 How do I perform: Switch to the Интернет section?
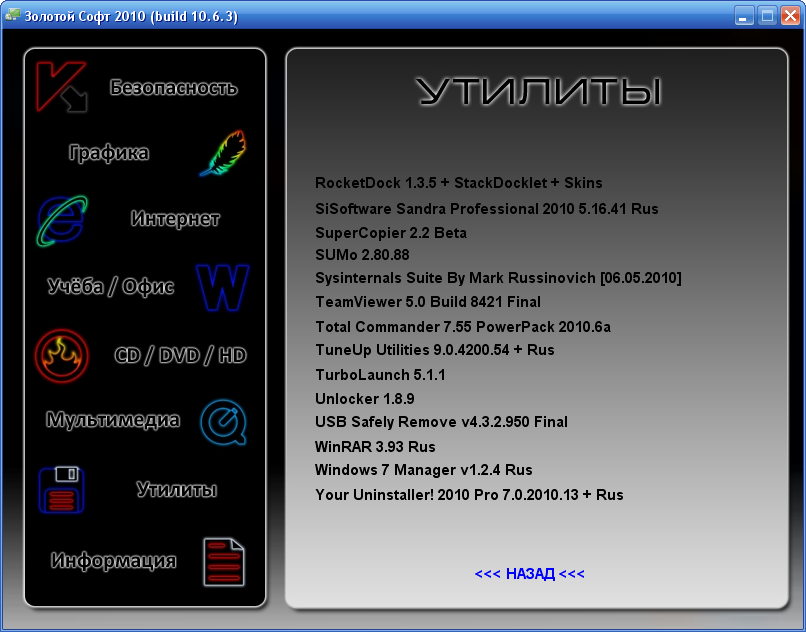click(x=175, y=219)
